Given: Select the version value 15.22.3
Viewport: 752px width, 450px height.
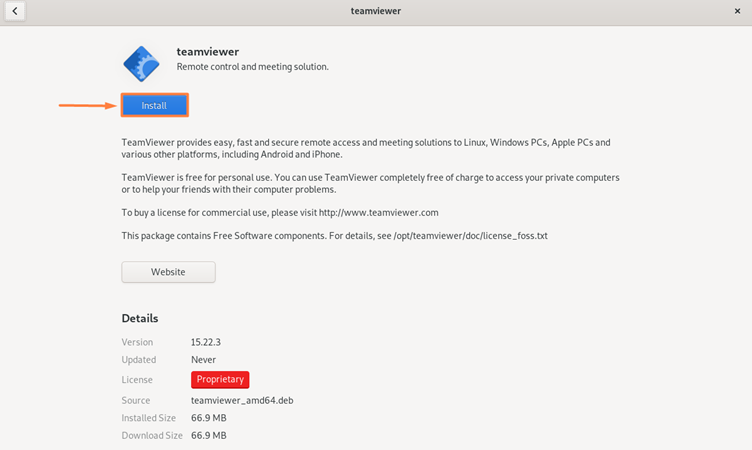Looking at the screenshot, I should (x=206, y=342).
